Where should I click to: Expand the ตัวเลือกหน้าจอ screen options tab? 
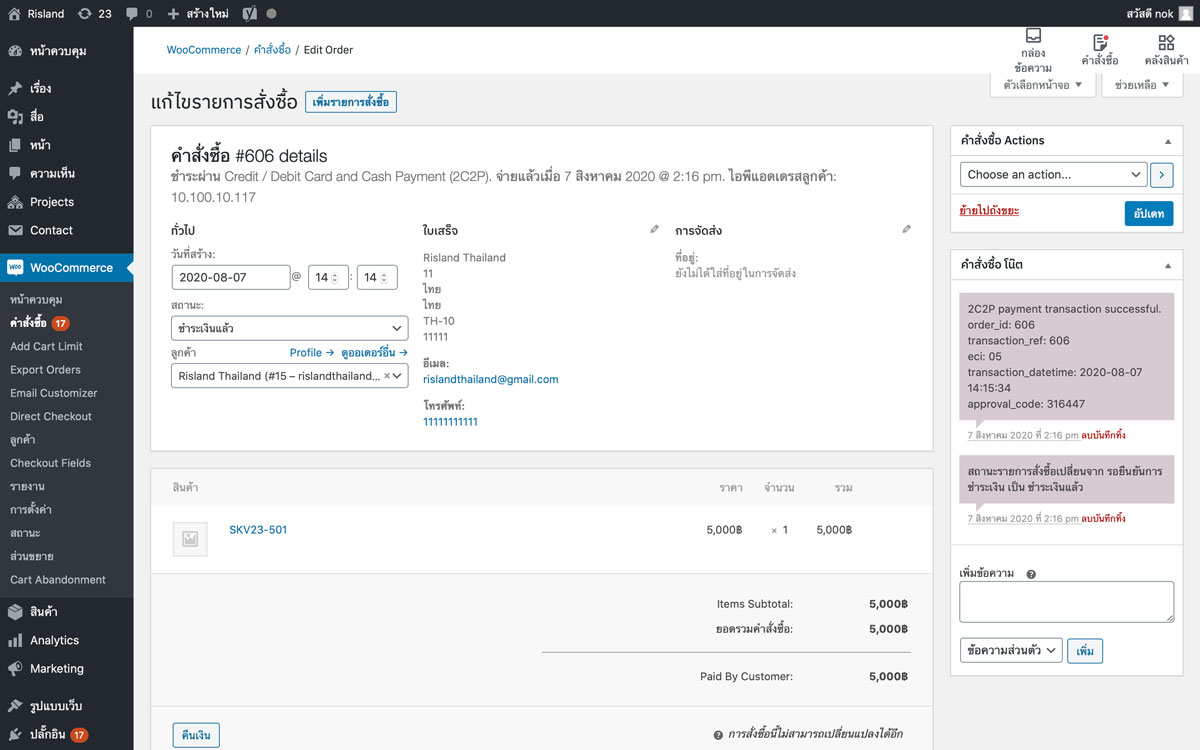[1042, 85]
